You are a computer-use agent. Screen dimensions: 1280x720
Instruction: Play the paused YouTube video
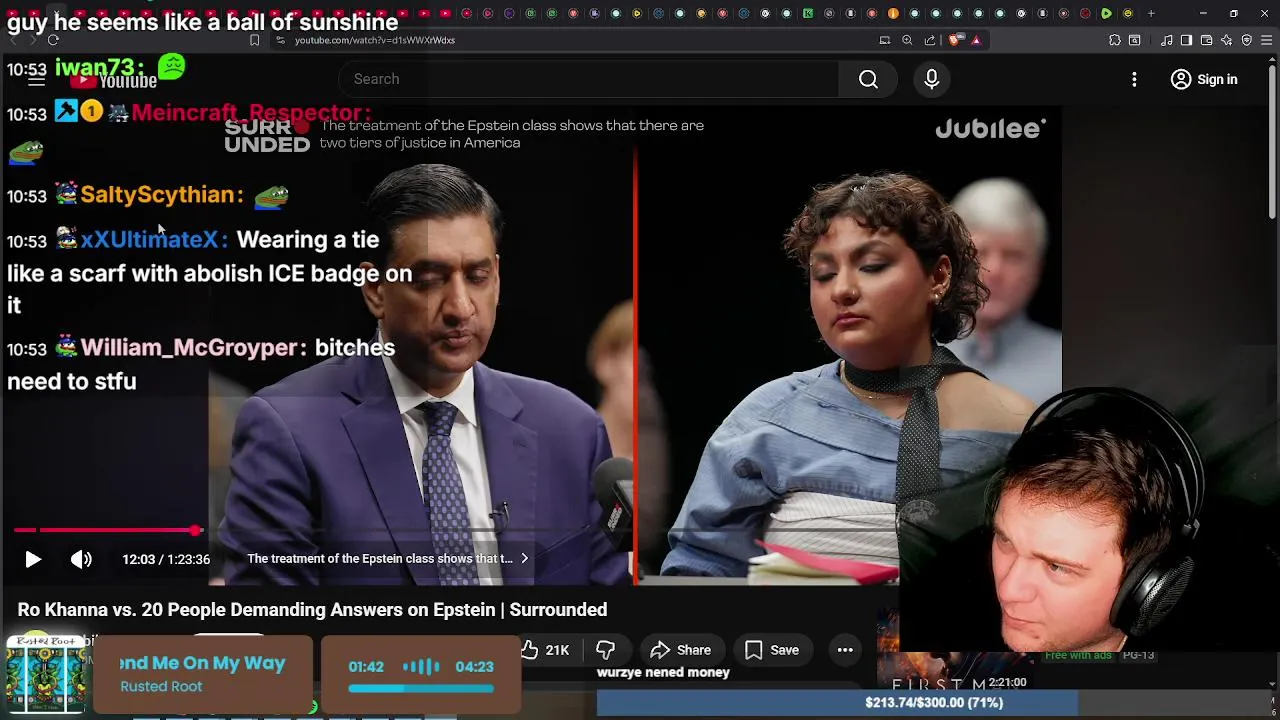[32, 559]
